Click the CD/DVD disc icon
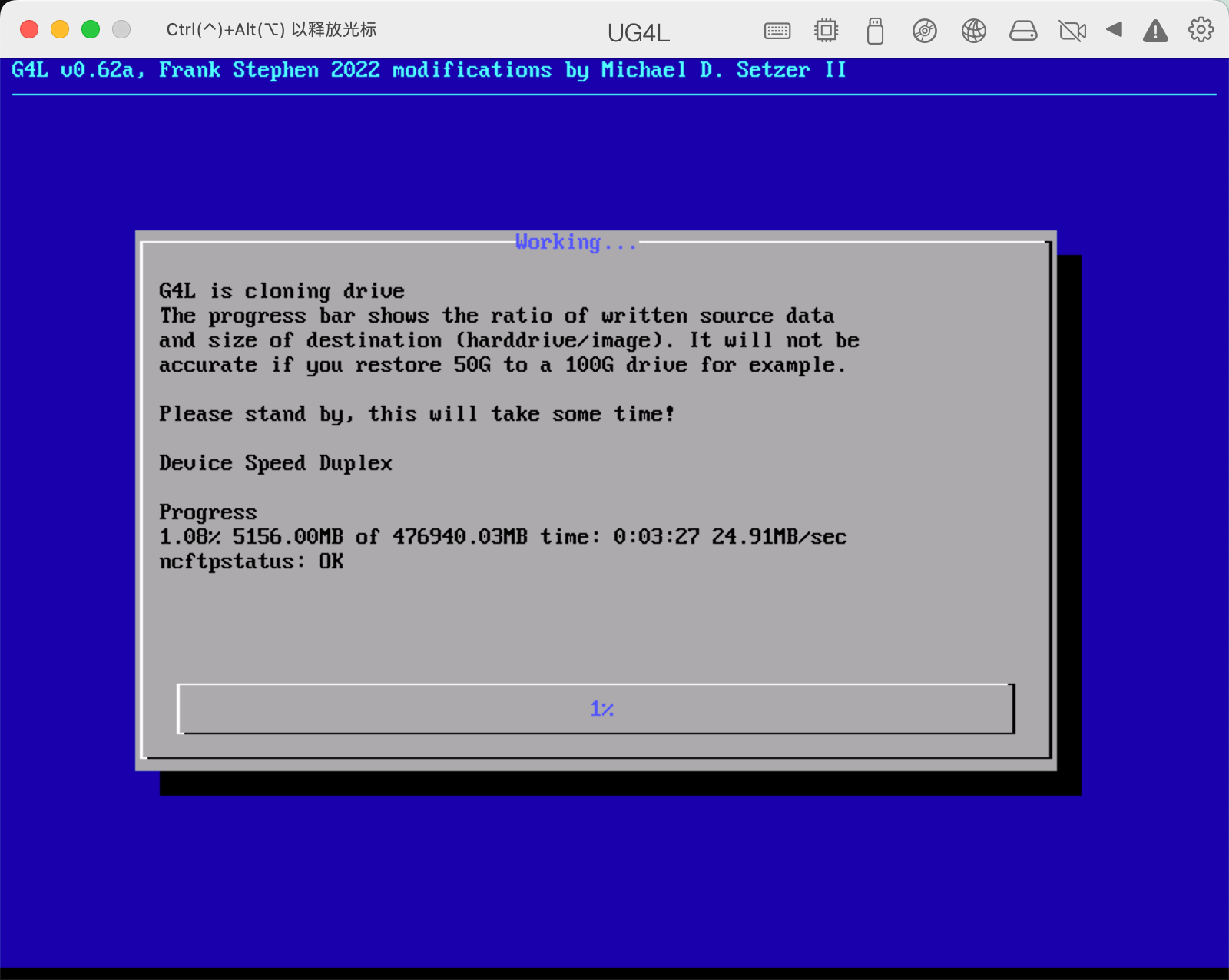The height and width of the screenshot is (980, 1229). click(x=924, y=31)
